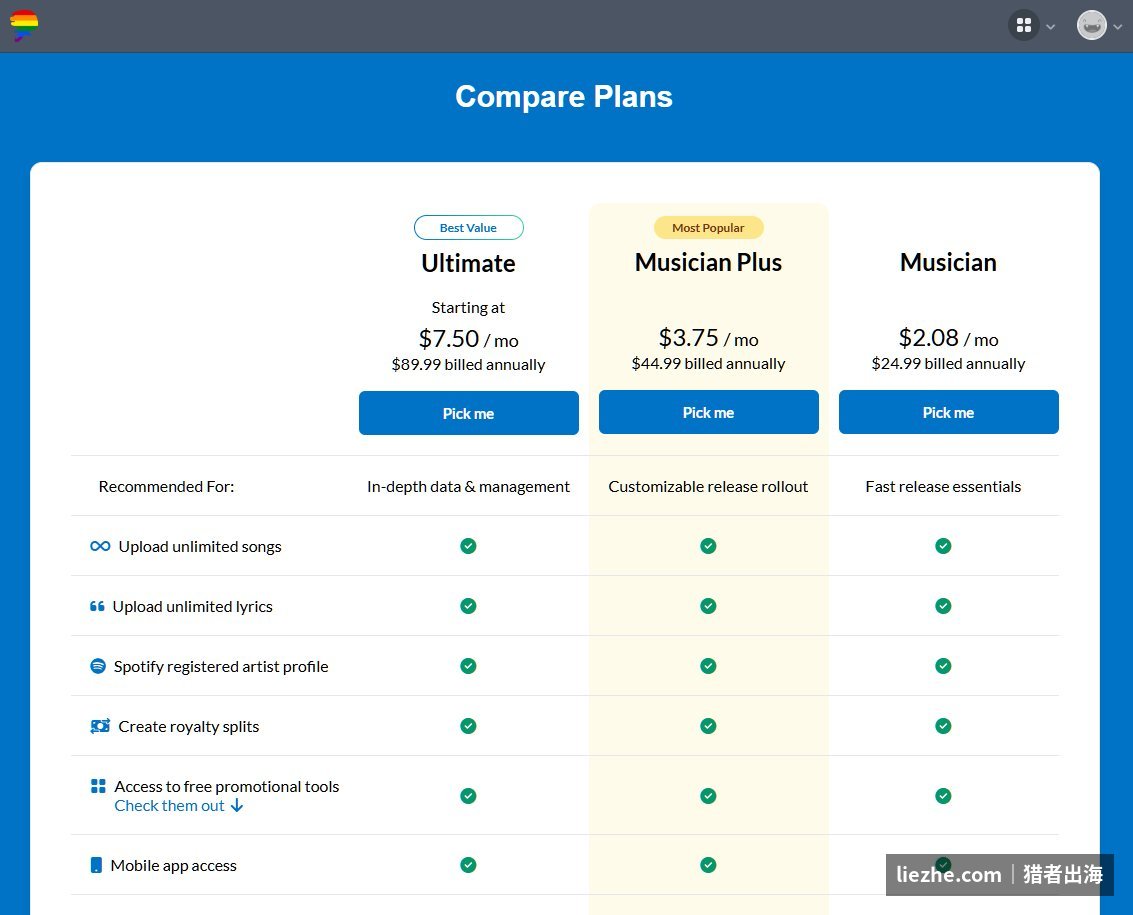The height and width of the screenshot is (915, 1133).
Task: Click the $2.08 / mo price
Action: (948, 338)
